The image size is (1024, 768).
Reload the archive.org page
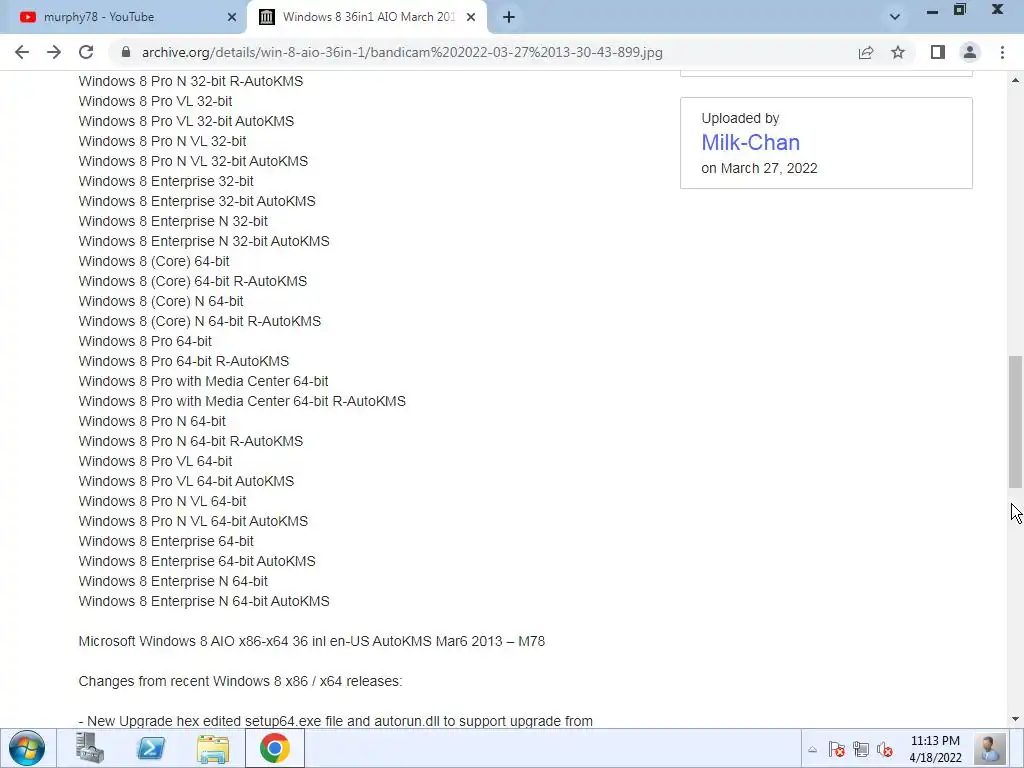86,52
